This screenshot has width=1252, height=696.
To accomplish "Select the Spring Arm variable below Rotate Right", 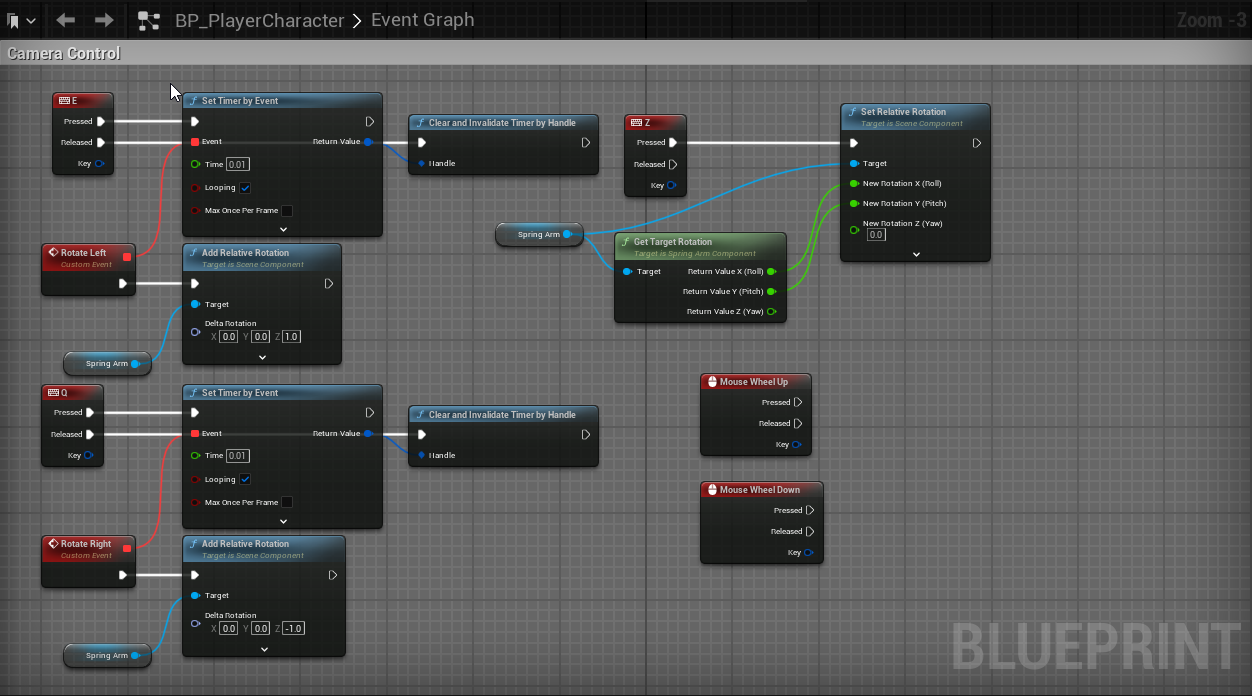I will coord(107,656).
